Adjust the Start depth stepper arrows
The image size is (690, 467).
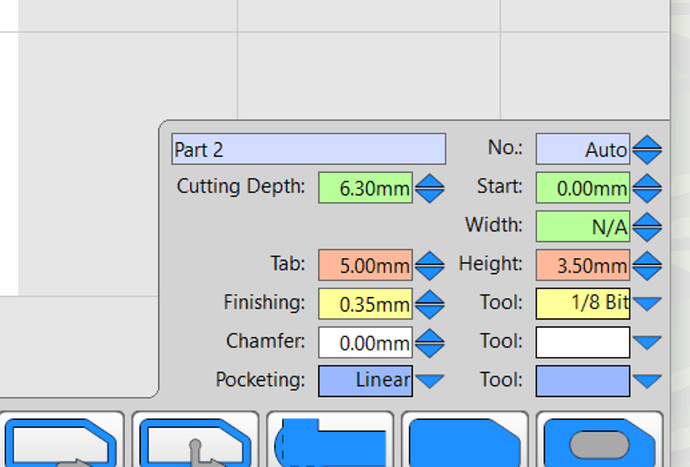point(647,188)
